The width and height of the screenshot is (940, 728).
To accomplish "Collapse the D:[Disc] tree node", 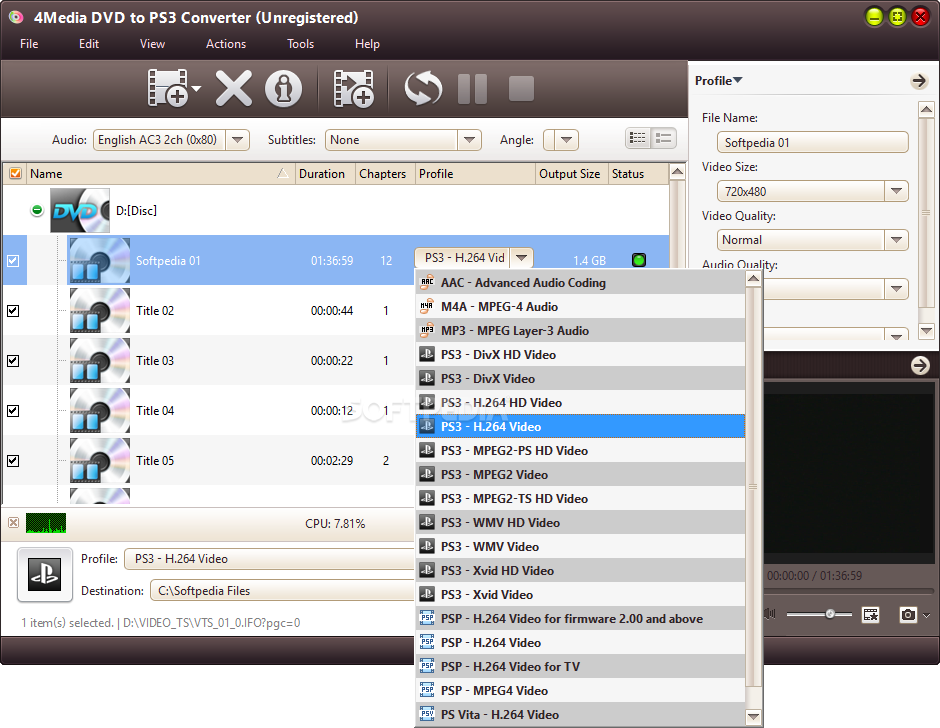I will pos(37,210).
